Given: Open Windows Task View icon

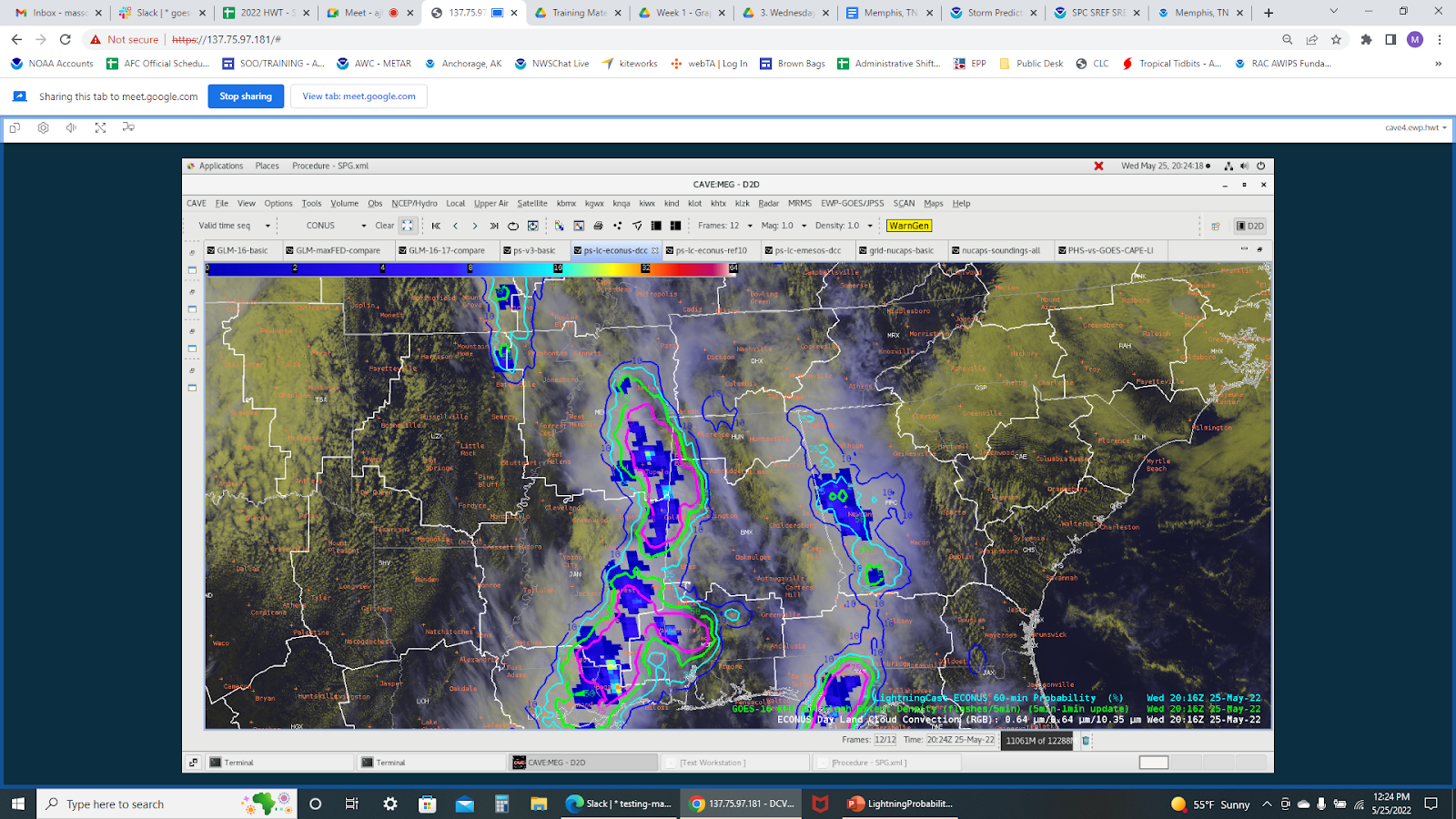Looking at the screenshot, I should click(352, 804).
